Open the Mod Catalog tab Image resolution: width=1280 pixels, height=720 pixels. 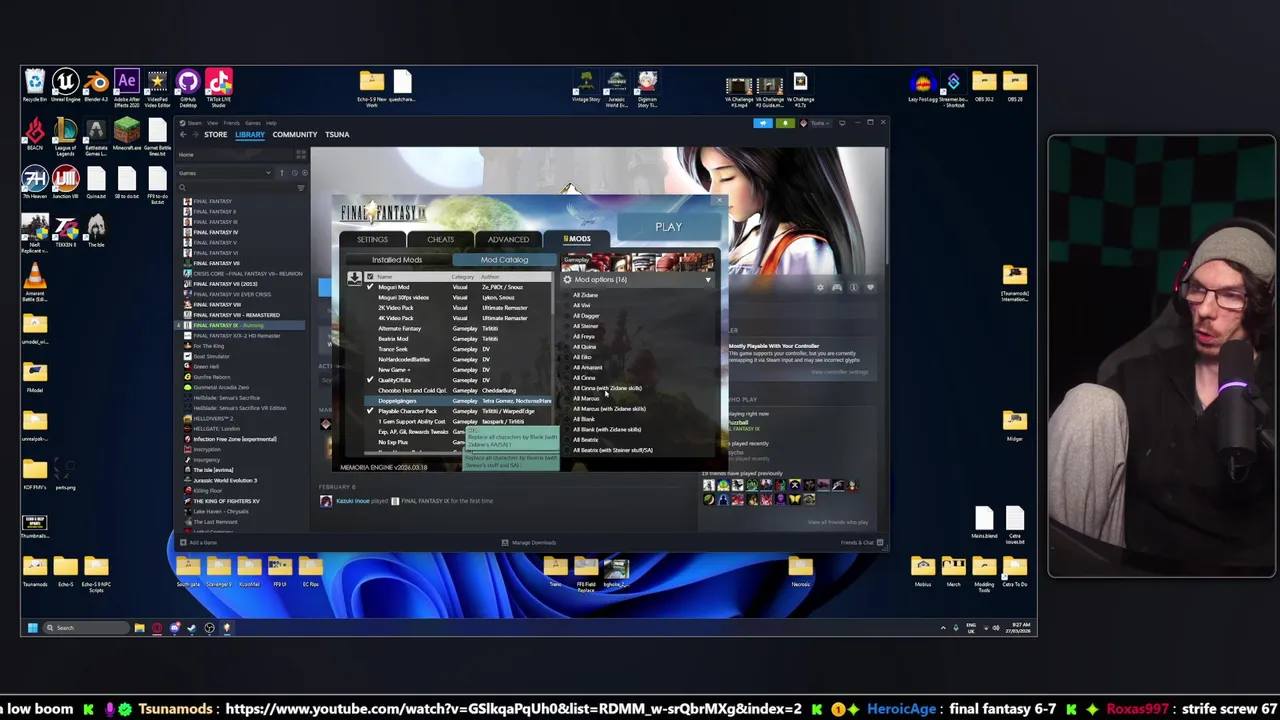[504, 260]
